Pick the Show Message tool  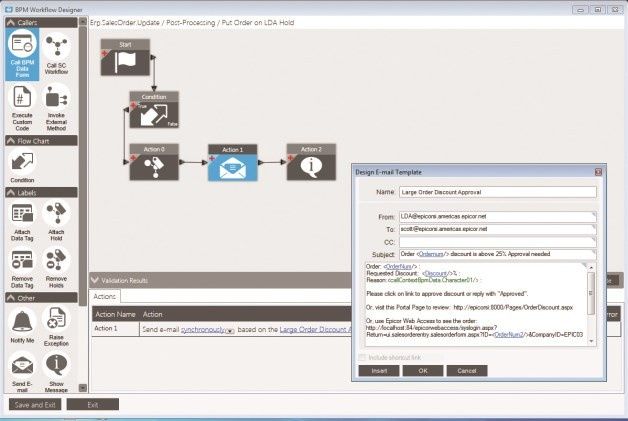pyautogui.click(x=56, y=372)
